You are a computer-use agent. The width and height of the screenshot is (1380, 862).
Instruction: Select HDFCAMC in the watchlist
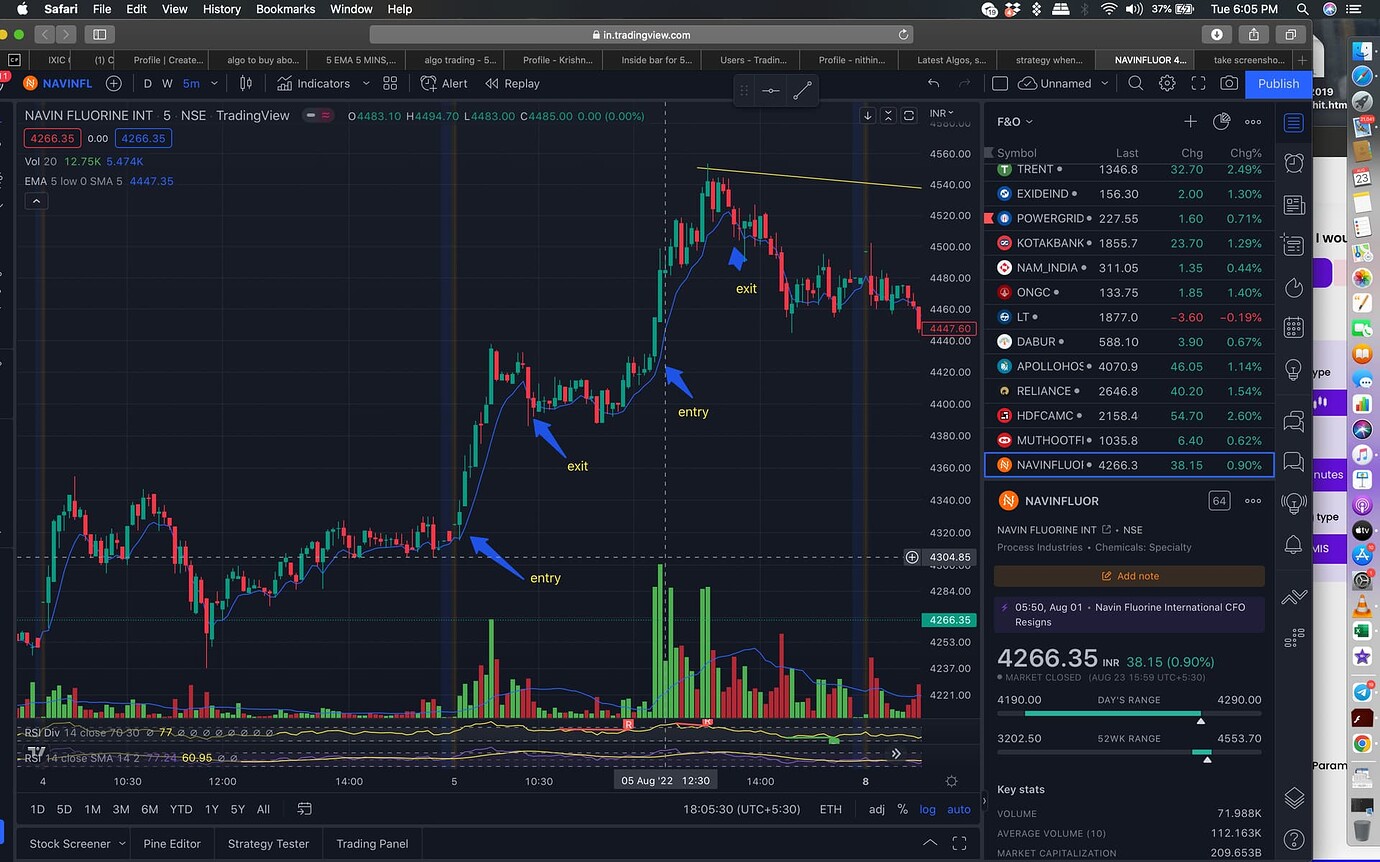[1129, 415]
